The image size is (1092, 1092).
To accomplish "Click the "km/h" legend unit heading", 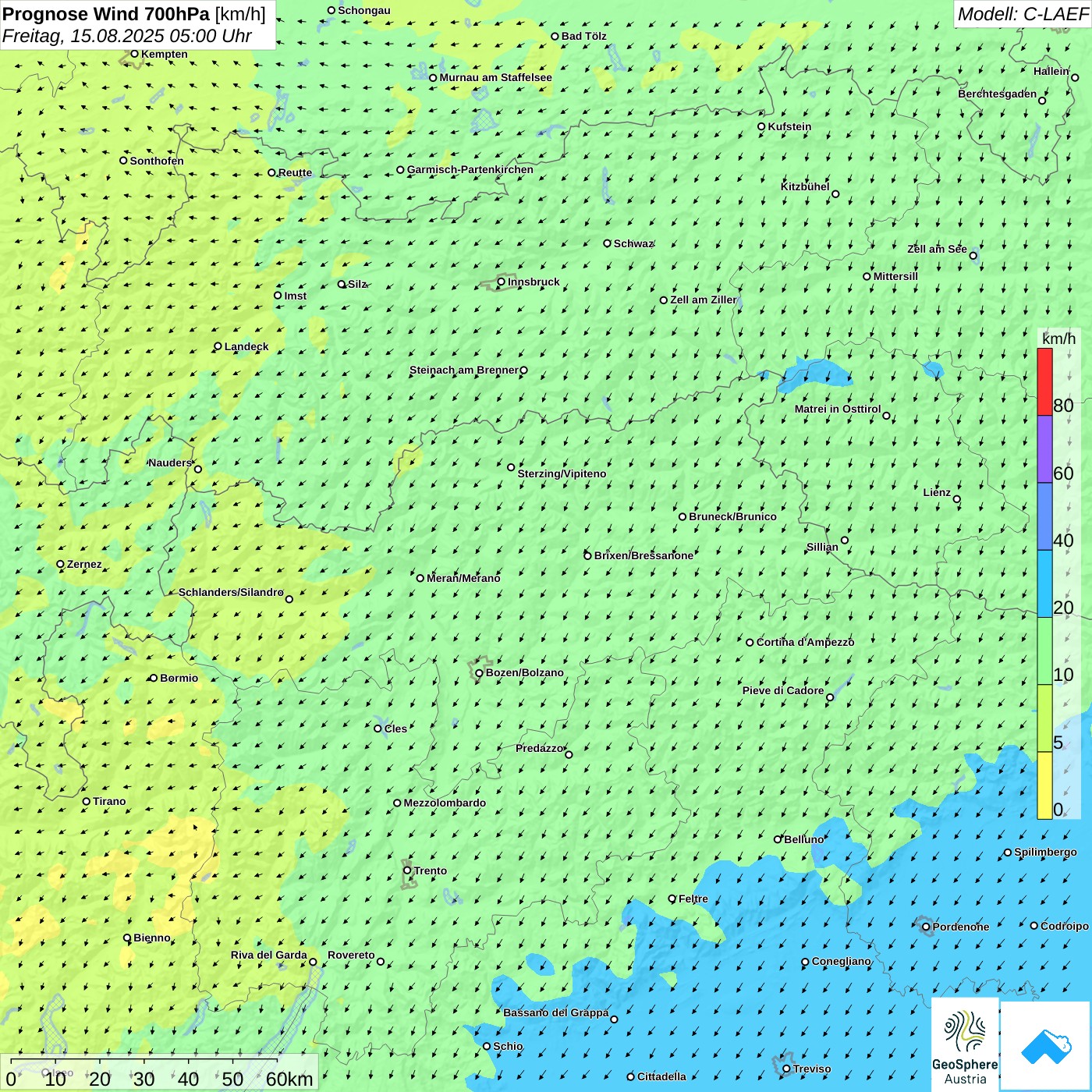I will pos(1059,338).
